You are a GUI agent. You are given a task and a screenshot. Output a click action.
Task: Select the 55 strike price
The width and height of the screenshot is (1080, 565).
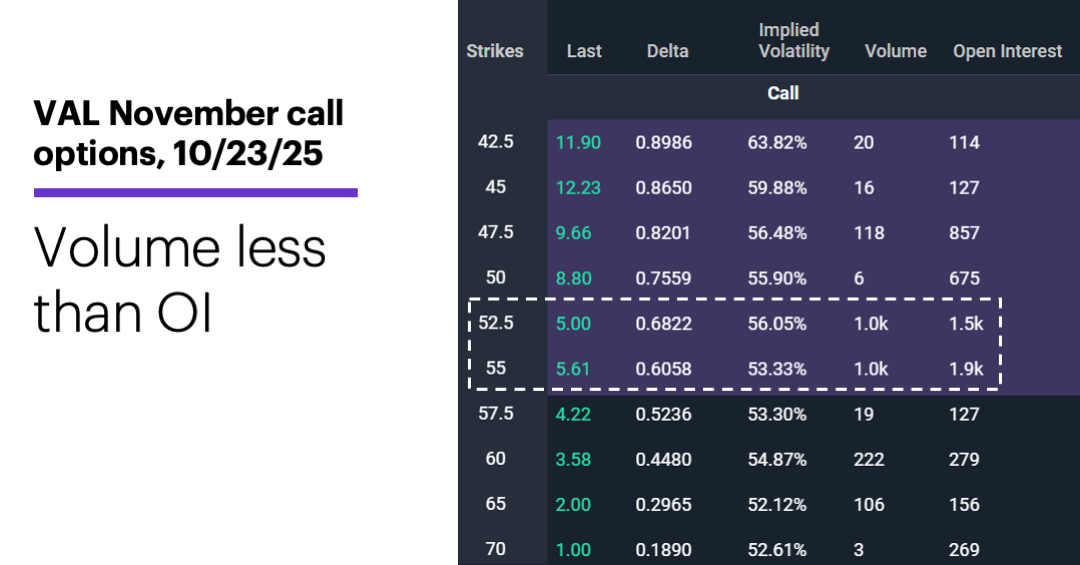[x=495, y=368]
